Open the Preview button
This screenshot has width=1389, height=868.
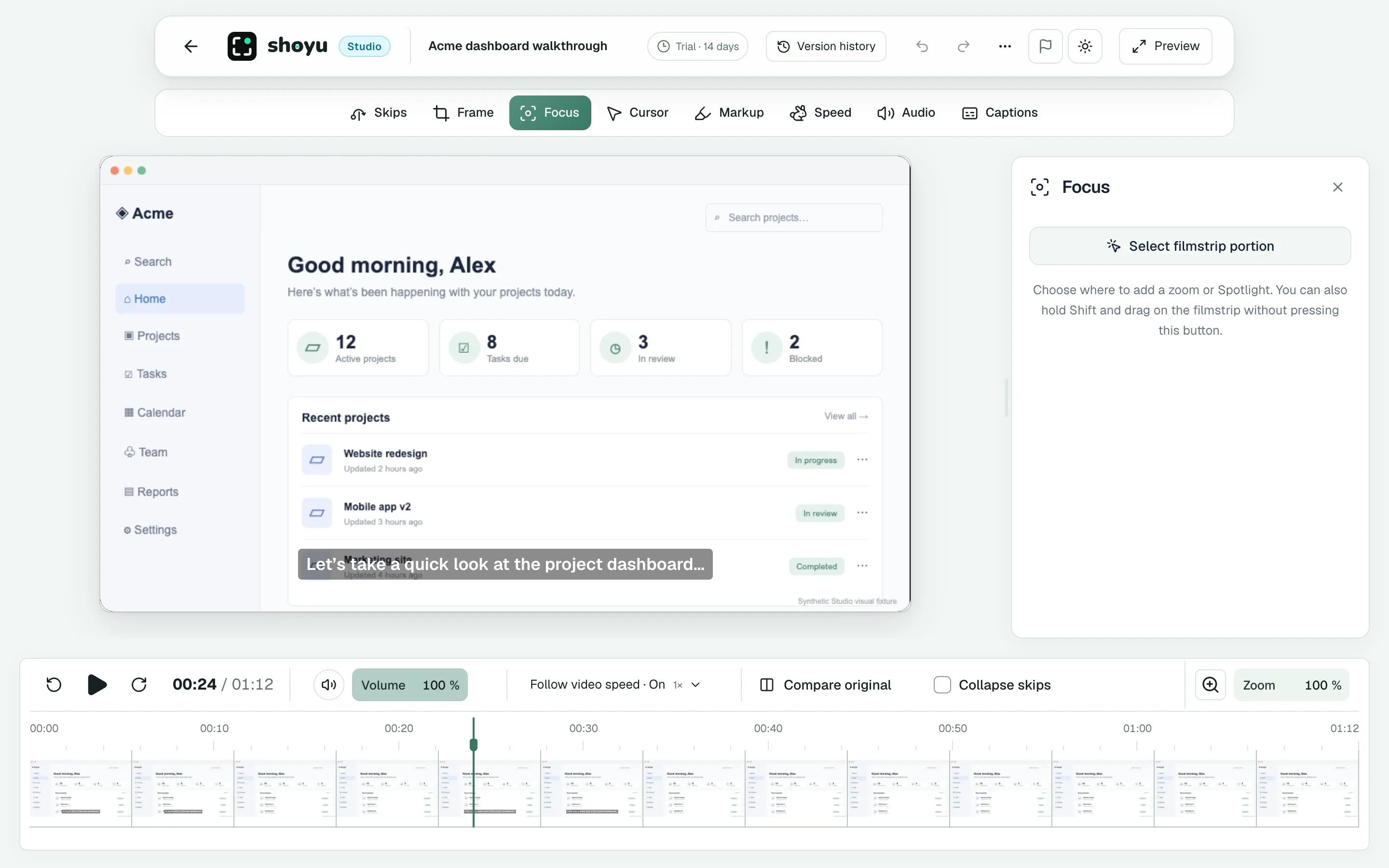1165,46
